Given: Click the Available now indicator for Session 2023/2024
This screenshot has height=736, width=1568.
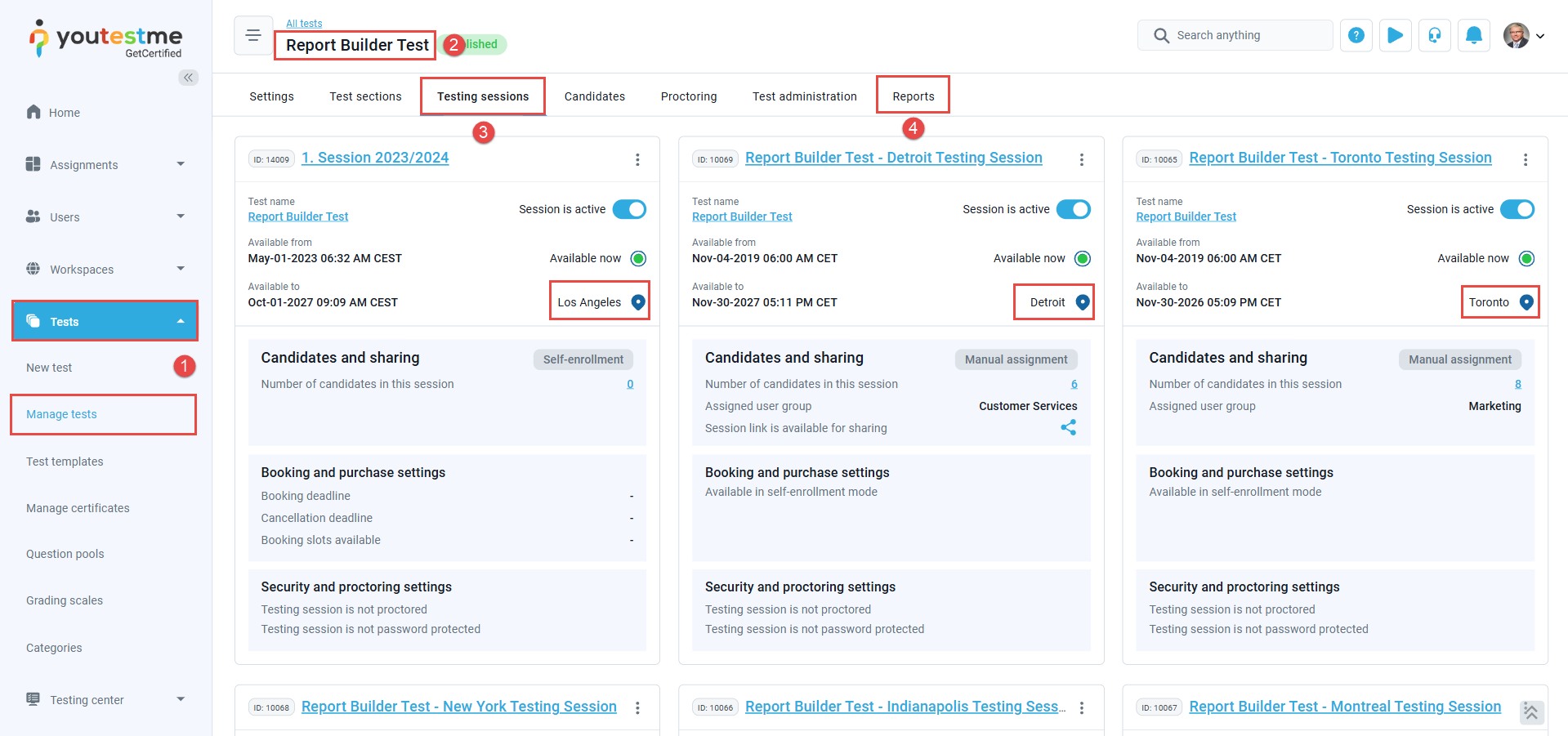Looking at the screenshot, I should click(x=639, y=258).
